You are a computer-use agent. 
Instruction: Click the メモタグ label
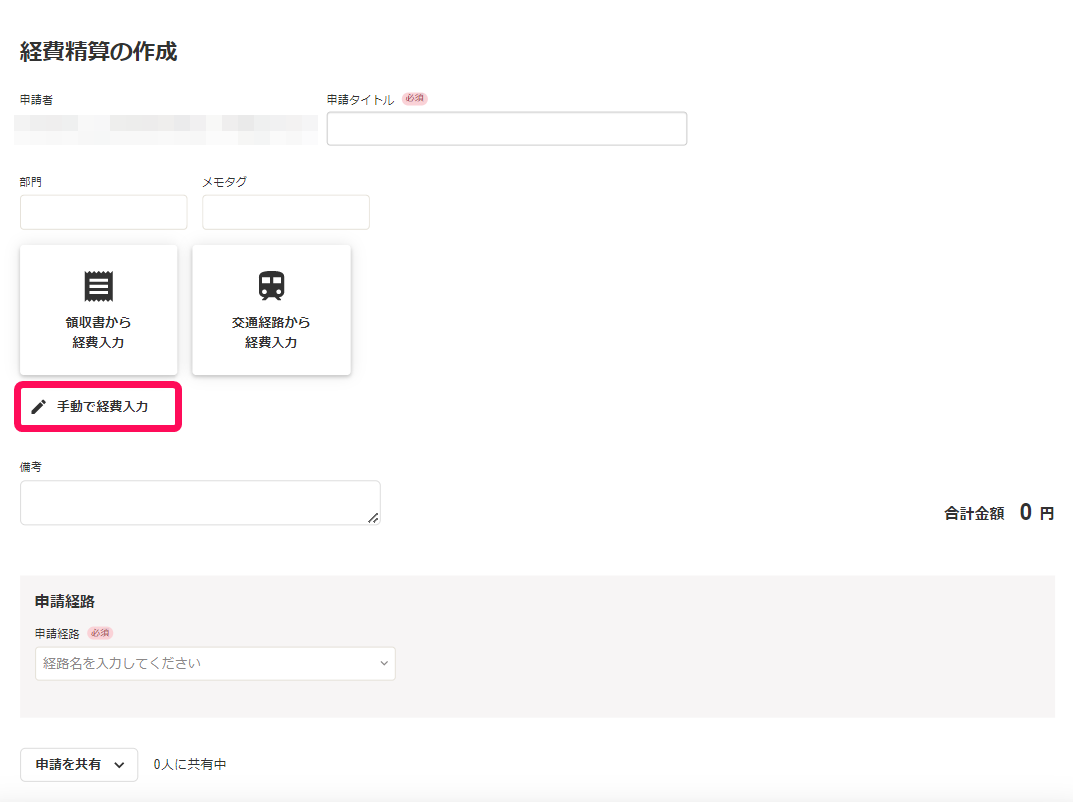point(224,182)
